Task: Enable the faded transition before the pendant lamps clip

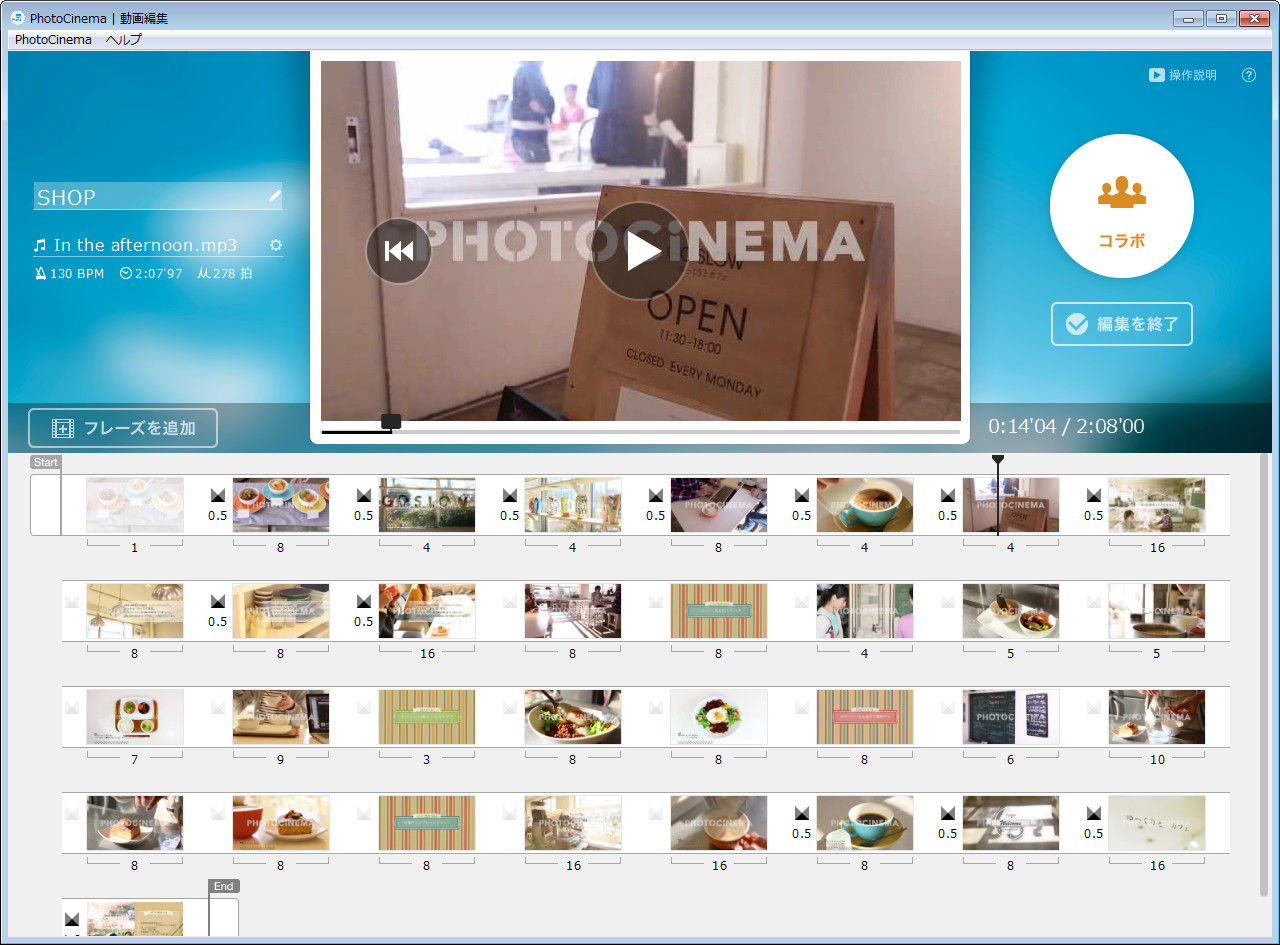Action: click(72, 601)
